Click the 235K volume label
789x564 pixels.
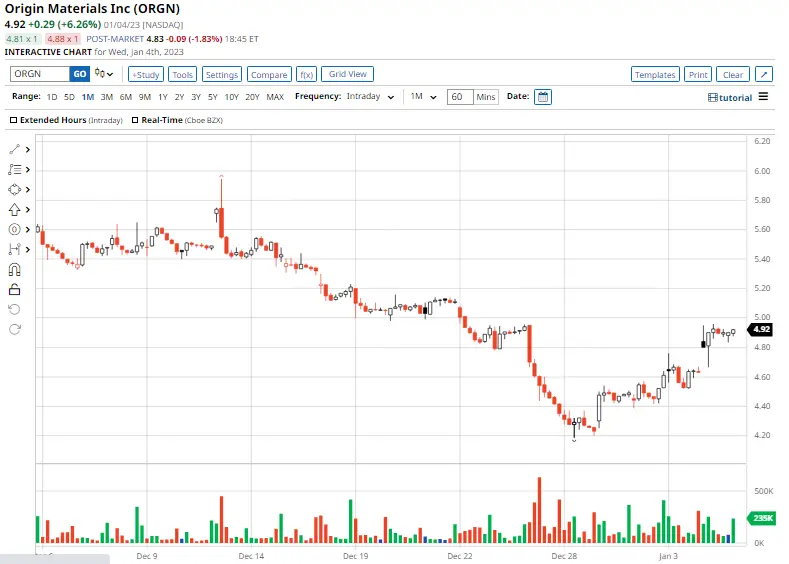coord(762,518)
